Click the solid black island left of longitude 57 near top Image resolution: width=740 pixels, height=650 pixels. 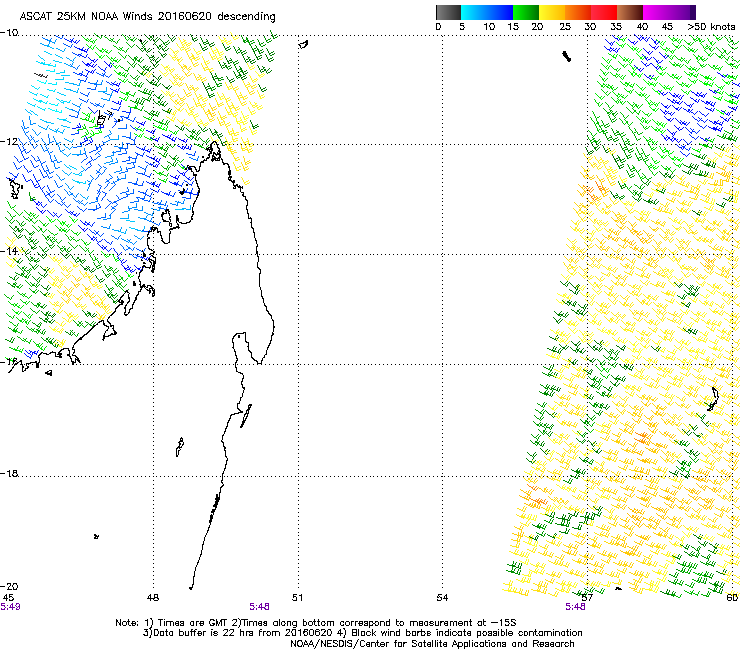pos(566,57)
